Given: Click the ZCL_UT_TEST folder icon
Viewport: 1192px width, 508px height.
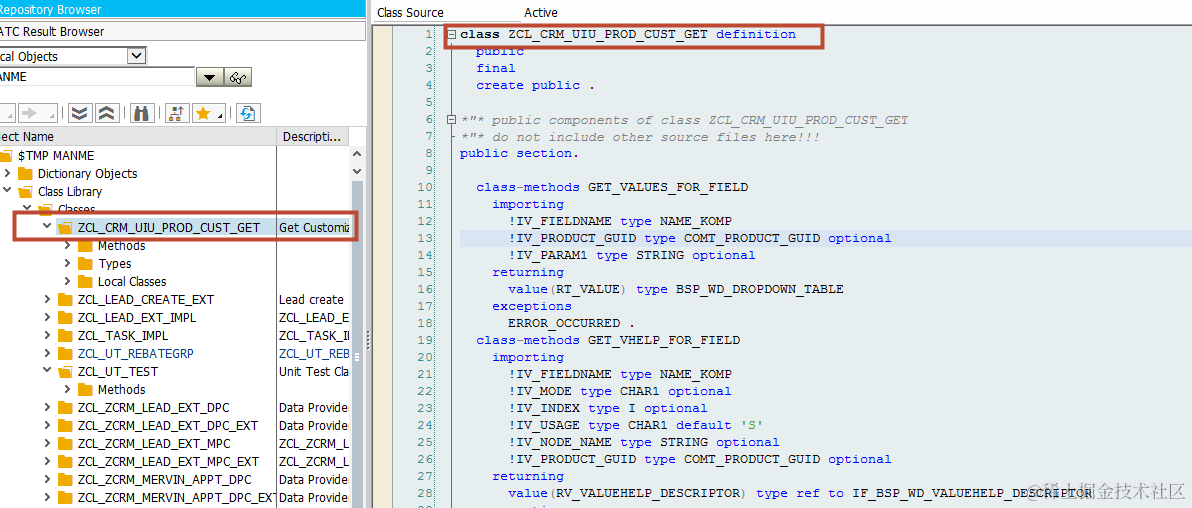Looking at the screenshot, I should click(65, 372).
